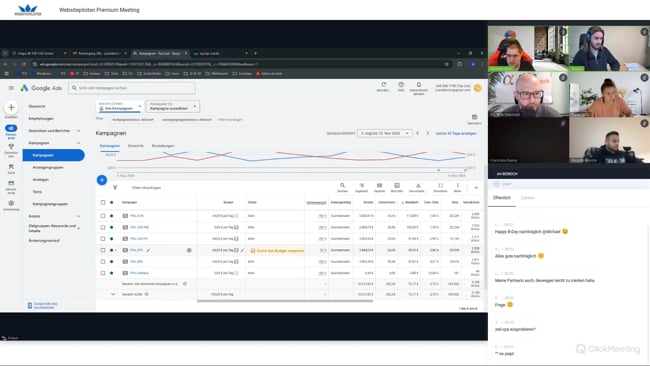The width and height of the screenshot is (650, 366).
Task: Open the Google Ads hamburger menu
Action: pyautogui.click(x=11, y=88)
